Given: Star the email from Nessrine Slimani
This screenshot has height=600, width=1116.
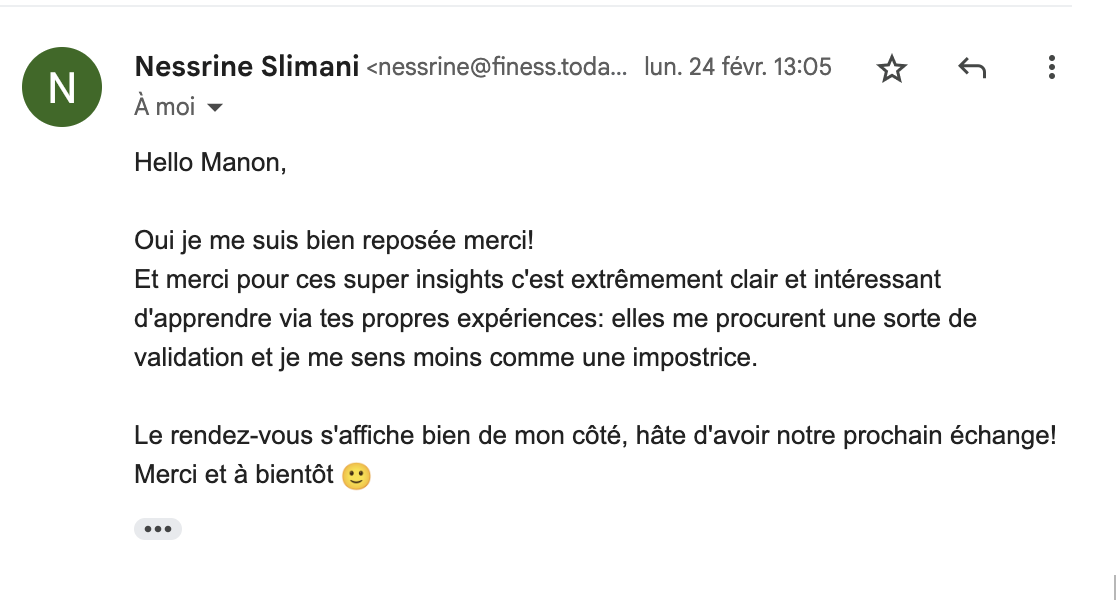Looking at the screenshot, I should (x=891, y=69).
